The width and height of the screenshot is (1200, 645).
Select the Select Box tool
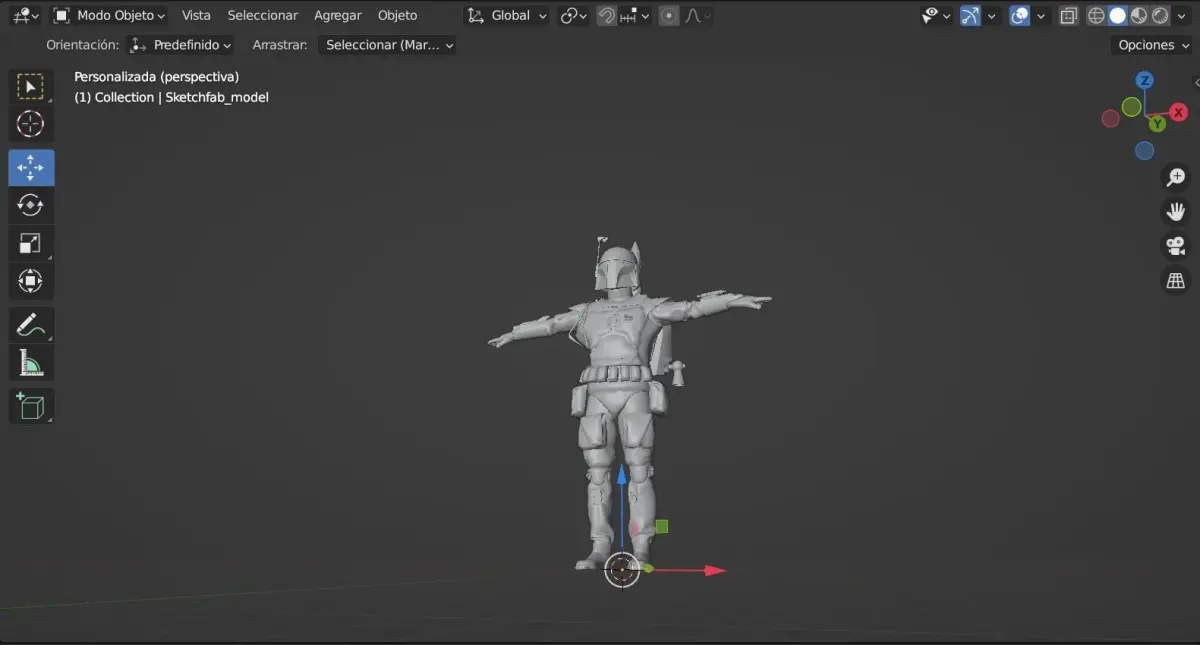[x=31, y=87]
